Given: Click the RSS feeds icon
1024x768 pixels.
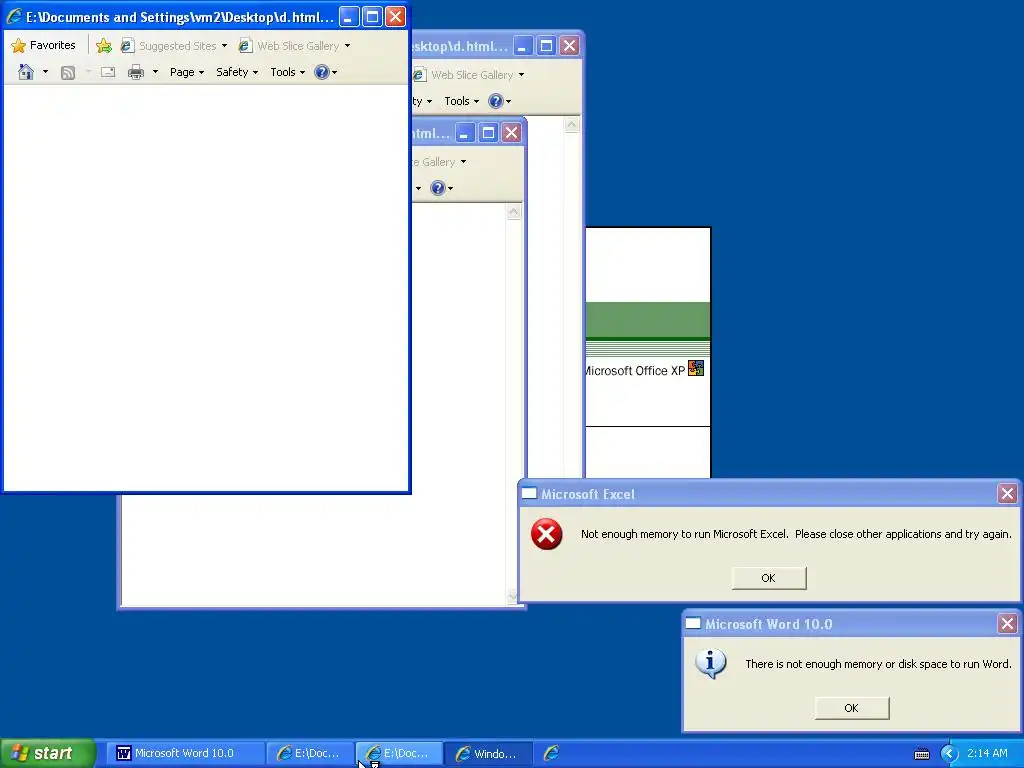Looking at the screenshot, I should point(68,72).
